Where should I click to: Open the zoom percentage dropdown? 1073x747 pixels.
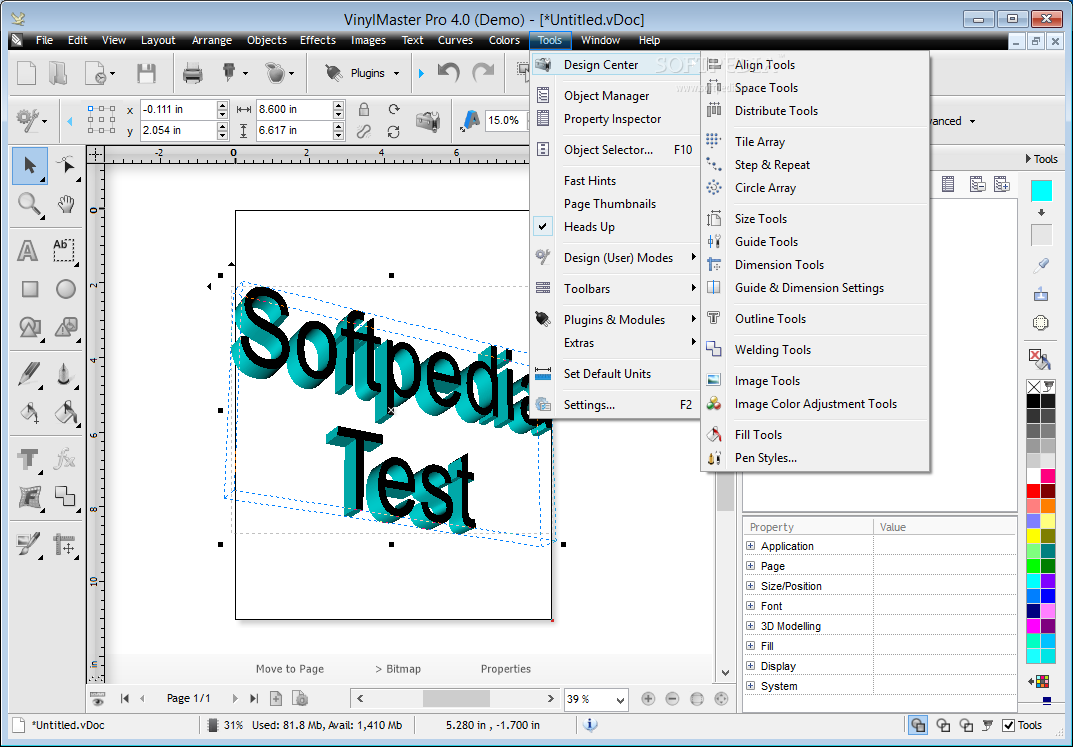(620, 699)
